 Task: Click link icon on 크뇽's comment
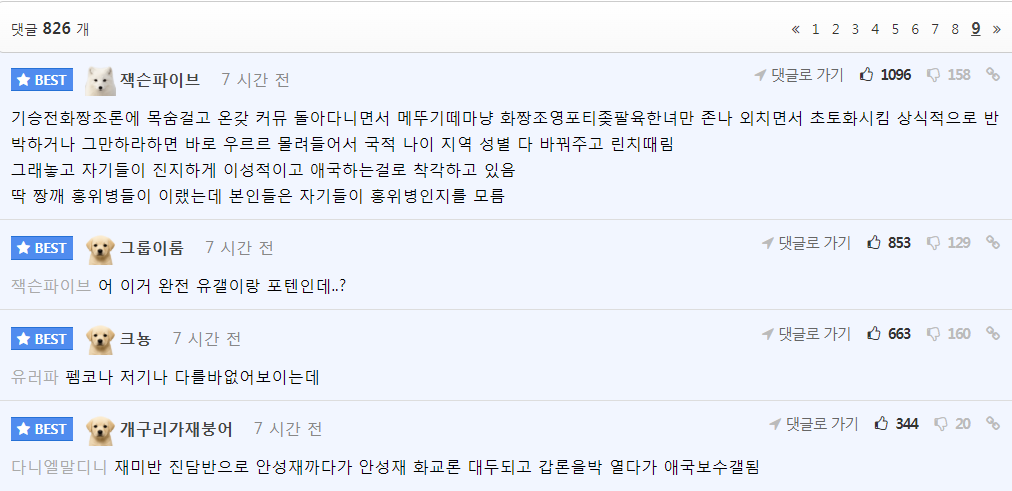[x=992, y=334]
